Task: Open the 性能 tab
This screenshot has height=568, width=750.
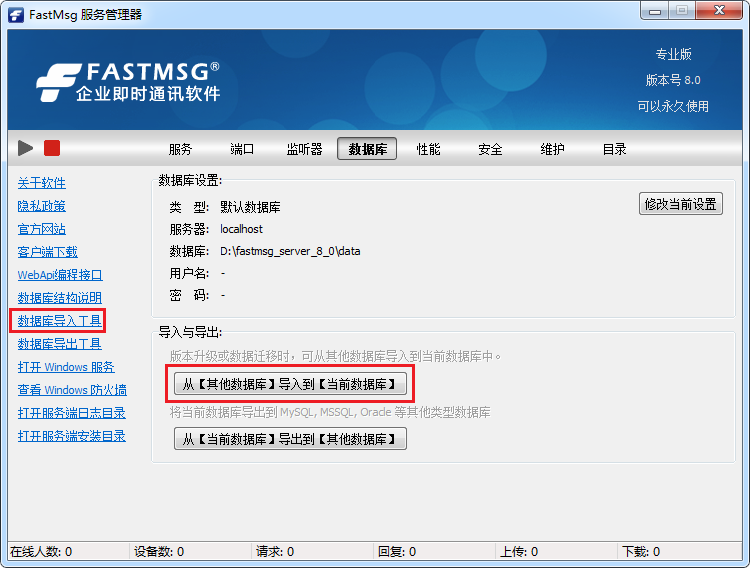Action: point(428,149)
